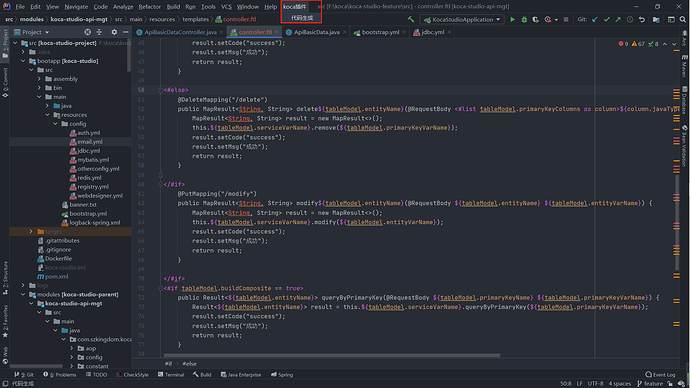Open Terminal tool window
Image resolution: width=690 pixels, height=388 pixels.
click(171, 375)
